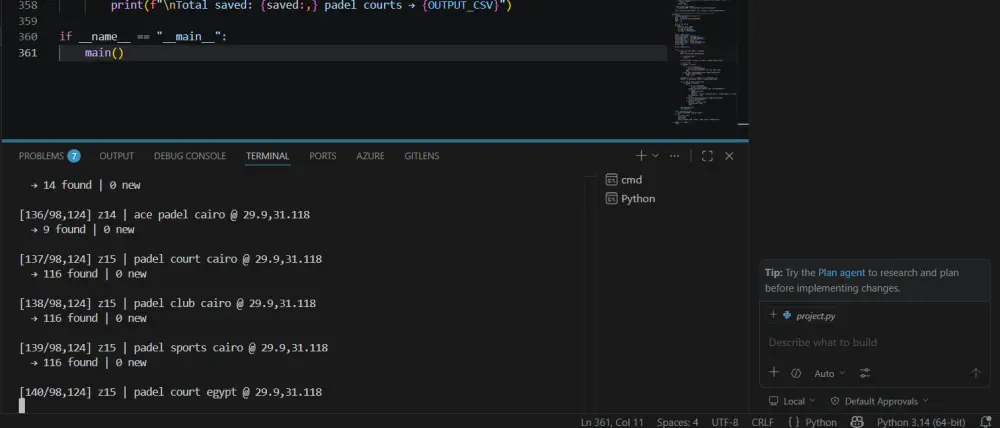Focus the Describe what to build input
This screenshot has height=428, width=1000.
tap(874, 343)
